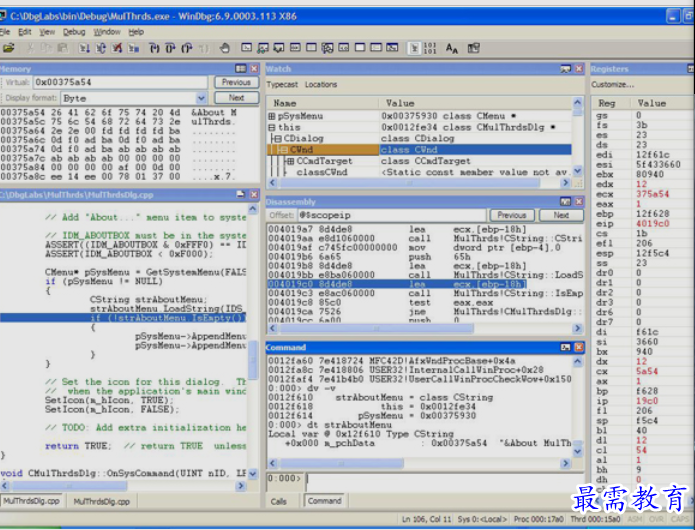The width and height of the screenshot is (695, 530).
Task: Open the Locals window via toolbar icon
Action: click(279, 47)
